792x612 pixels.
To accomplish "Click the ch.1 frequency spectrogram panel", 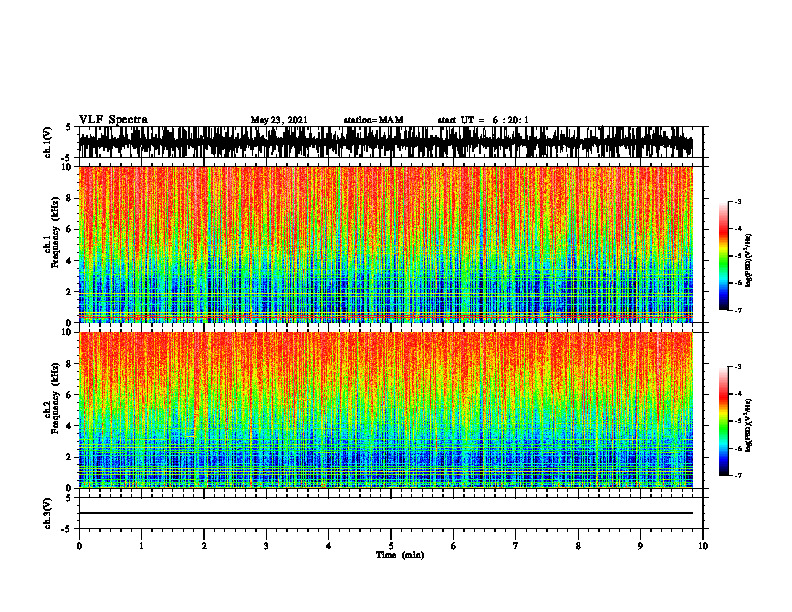I will [x=386, y=244].
